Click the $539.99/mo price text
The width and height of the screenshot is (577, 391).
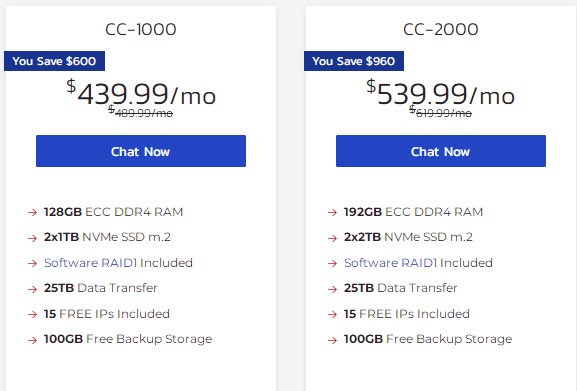pyautogui.click(x=440, y=93)
